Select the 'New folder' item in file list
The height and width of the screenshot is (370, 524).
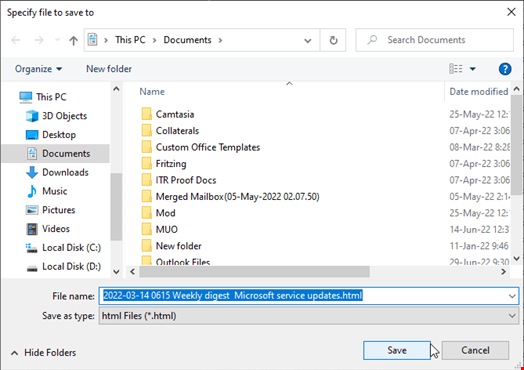pyautogui.click(x=178, y=246)
